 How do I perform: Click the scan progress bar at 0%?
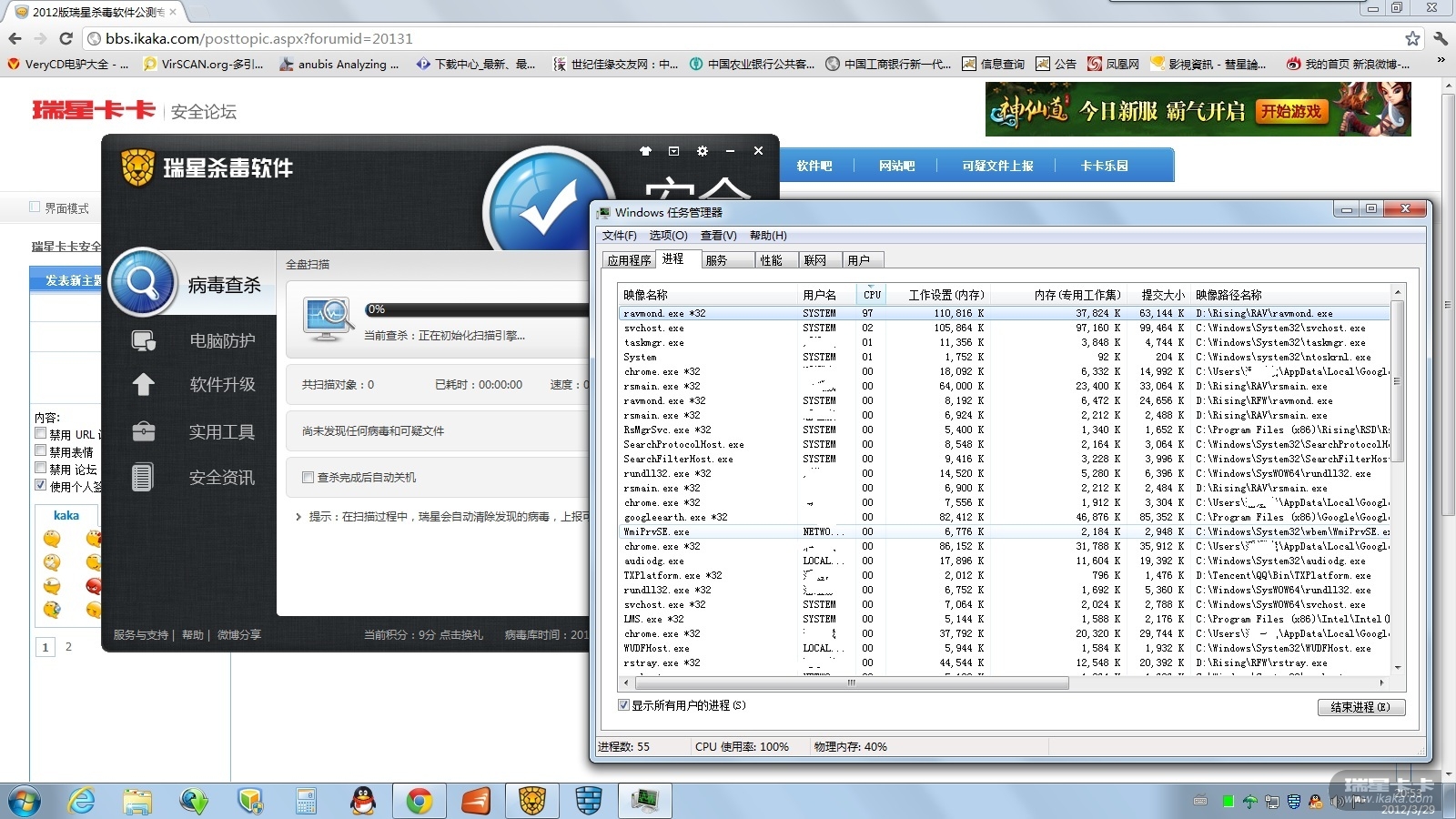tap(477, 309)
